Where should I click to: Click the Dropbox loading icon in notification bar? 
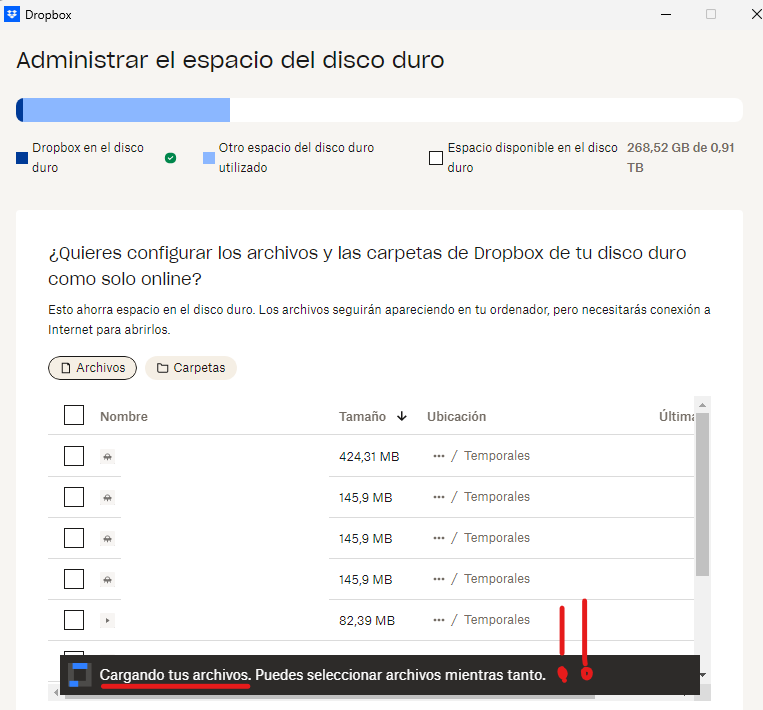79,675
